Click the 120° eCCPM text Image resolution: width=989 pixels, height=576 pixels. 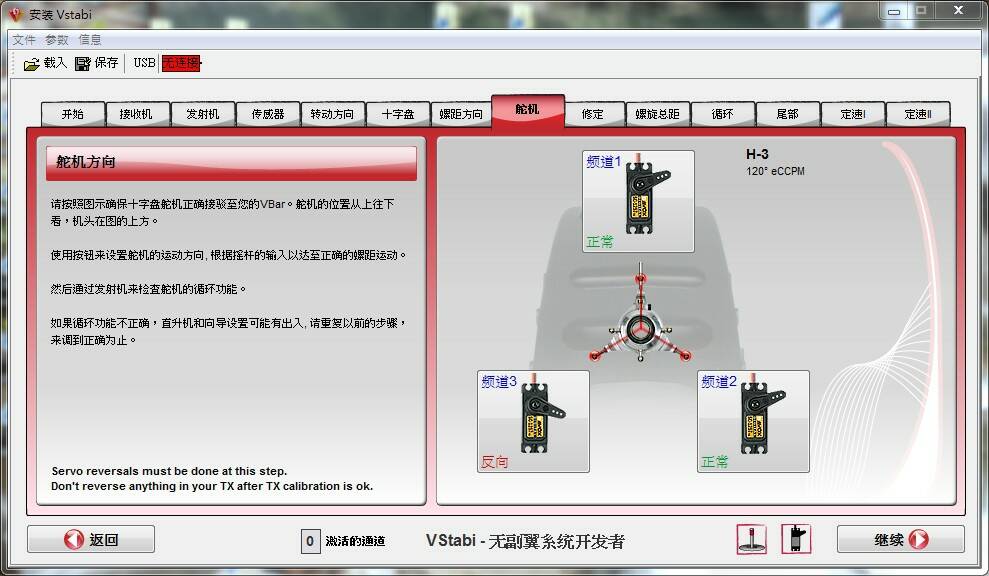(775, 171)
